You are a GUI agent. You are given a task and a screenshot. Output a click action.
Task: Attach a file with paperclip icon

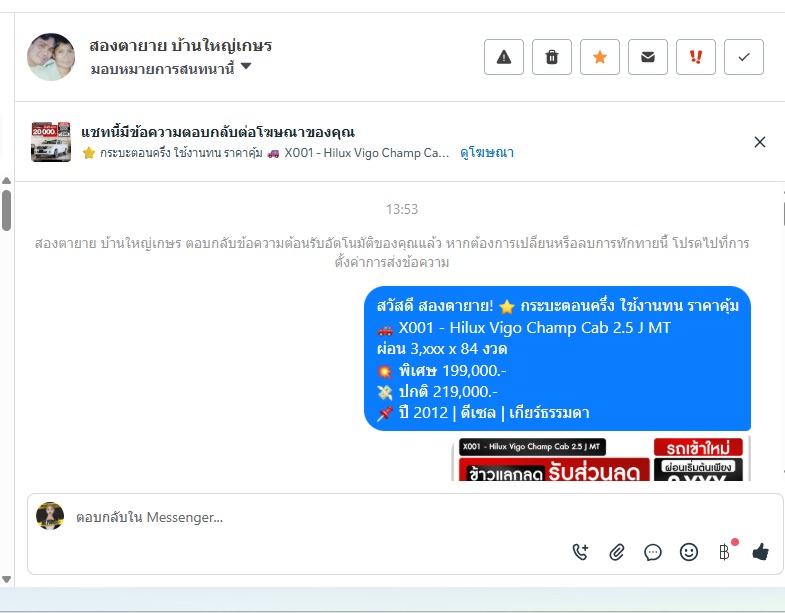[x=617, y=552]
